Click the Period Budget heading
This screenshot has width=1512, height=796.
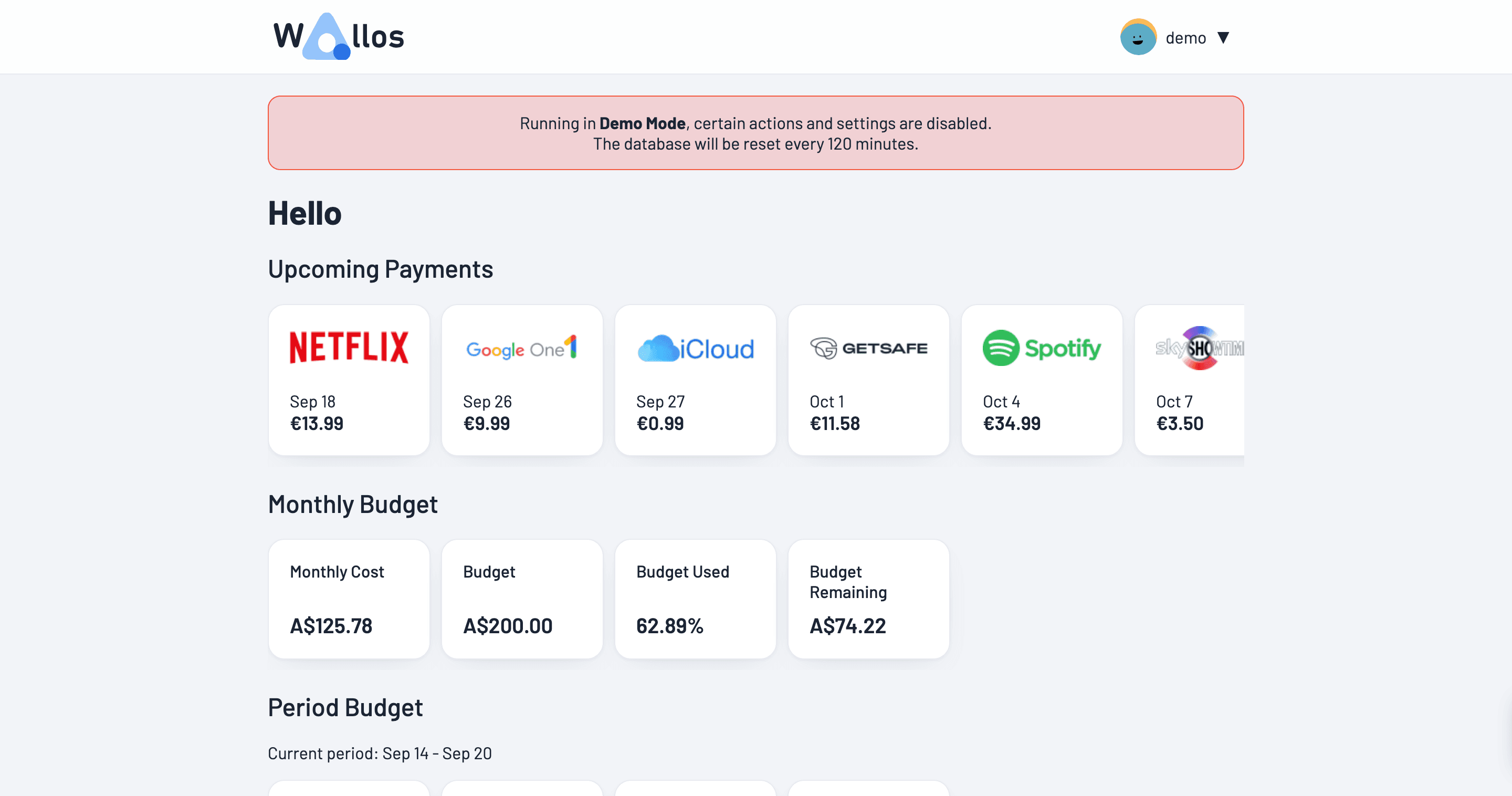coord(345,708)
